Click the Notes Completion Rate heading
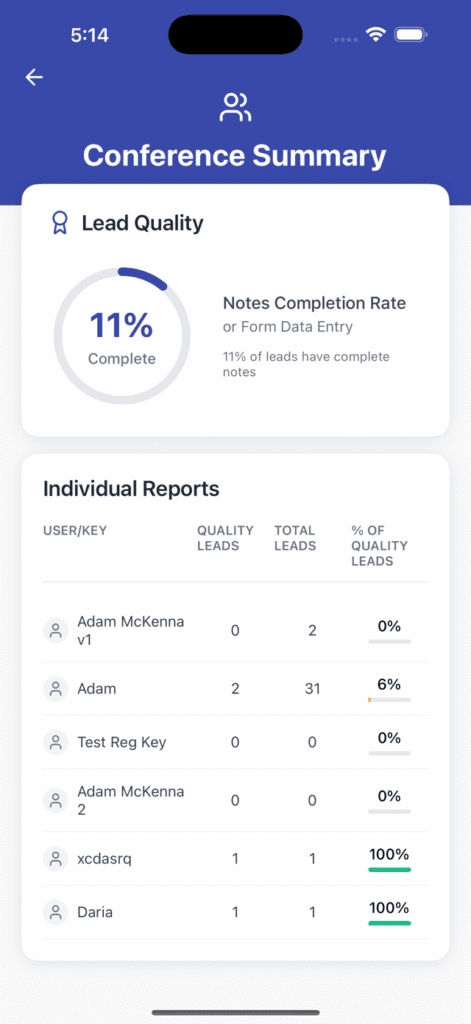The image size is (471, 1024). tap(314, 303)
